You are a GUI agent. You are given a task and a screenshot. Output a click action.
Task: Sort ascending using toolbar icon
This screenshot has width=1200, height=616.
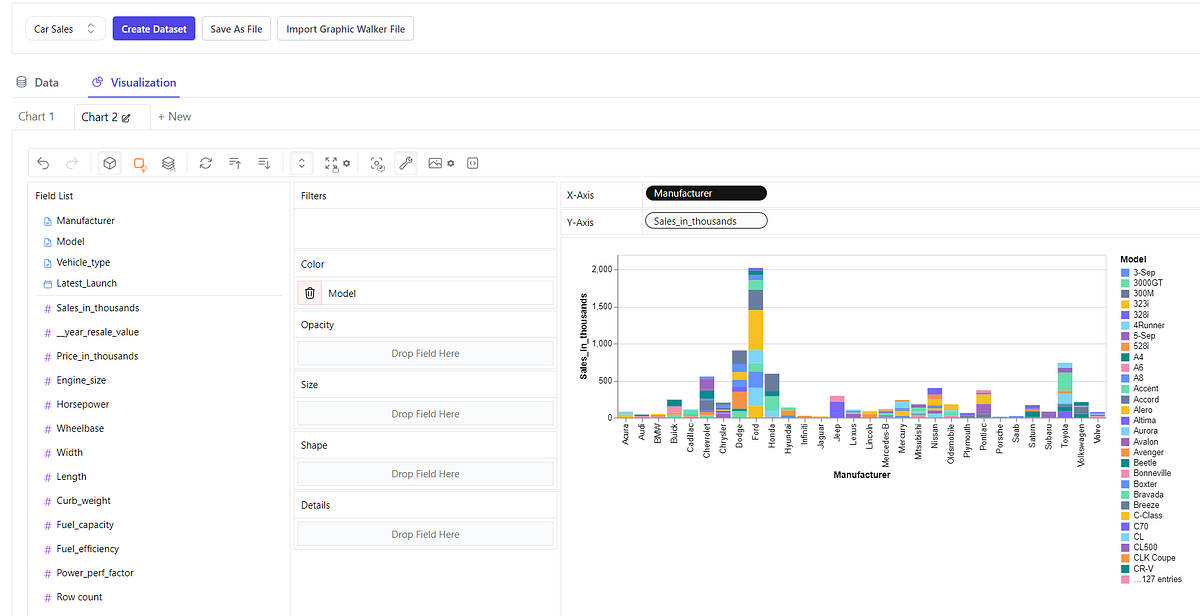click(235, 163)
